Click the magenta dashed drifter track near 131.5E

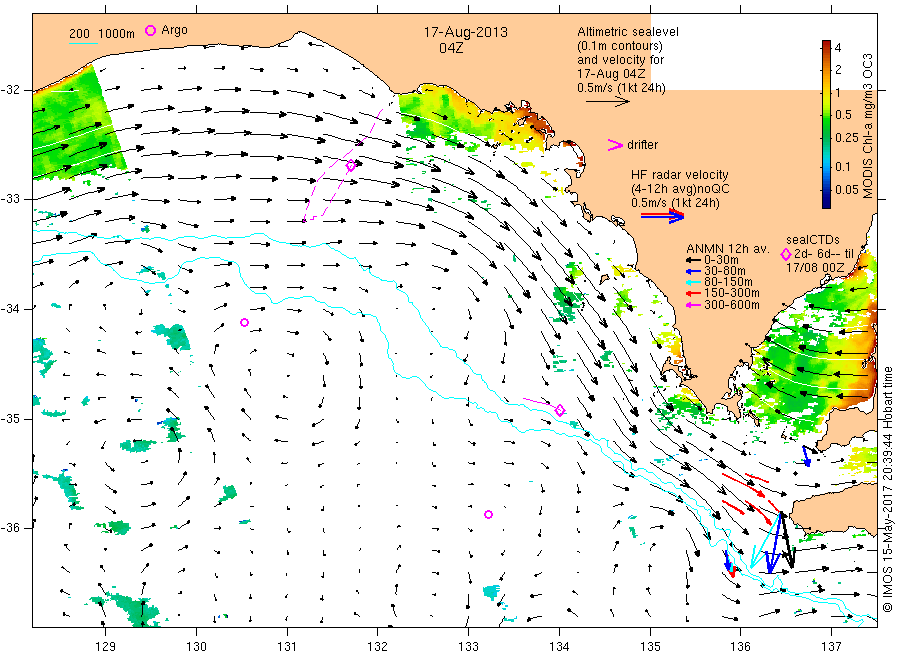[342, 166]
